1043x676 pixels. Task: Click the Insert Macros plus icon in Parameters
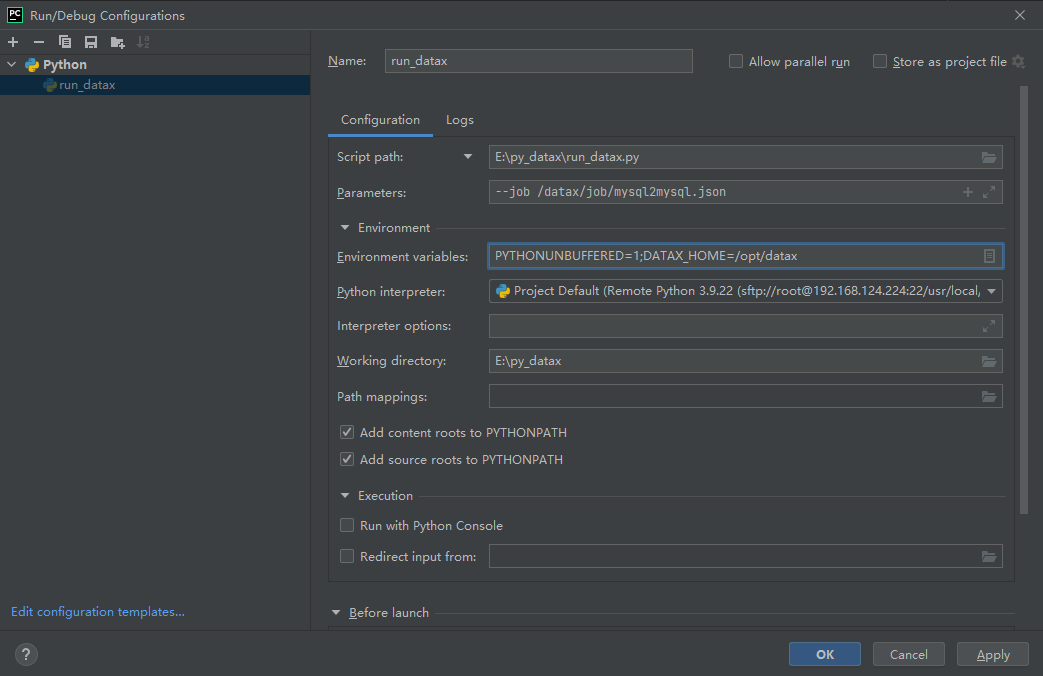967,192
